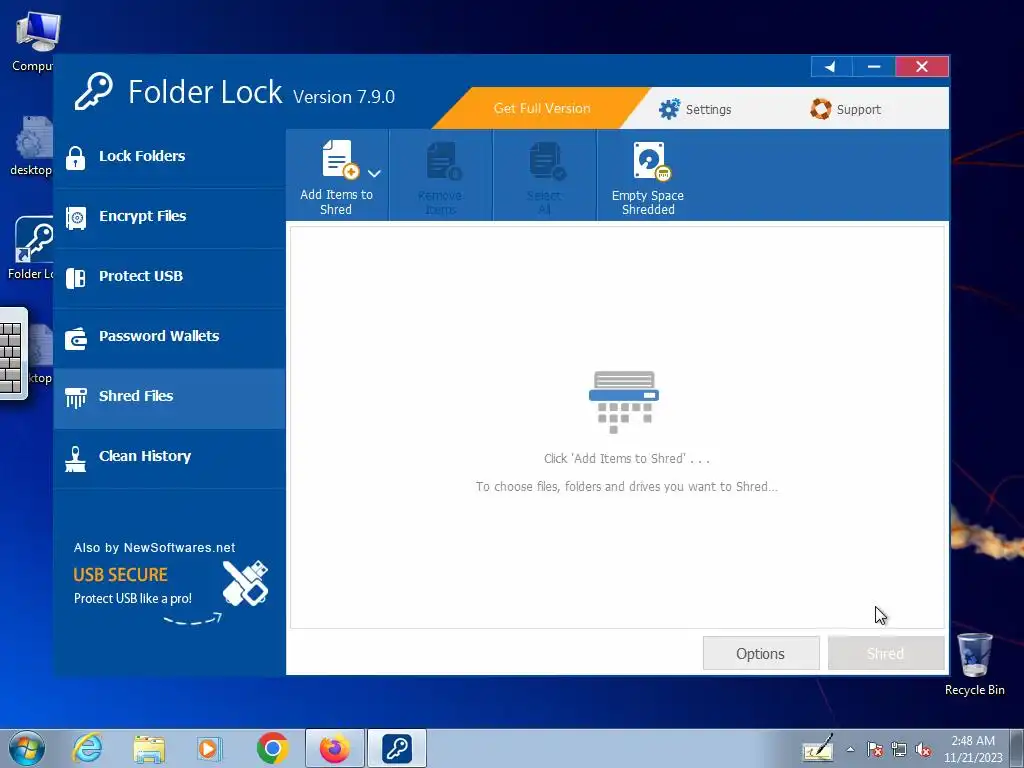Click the Lock Folders padlock icon

(76, 158)
